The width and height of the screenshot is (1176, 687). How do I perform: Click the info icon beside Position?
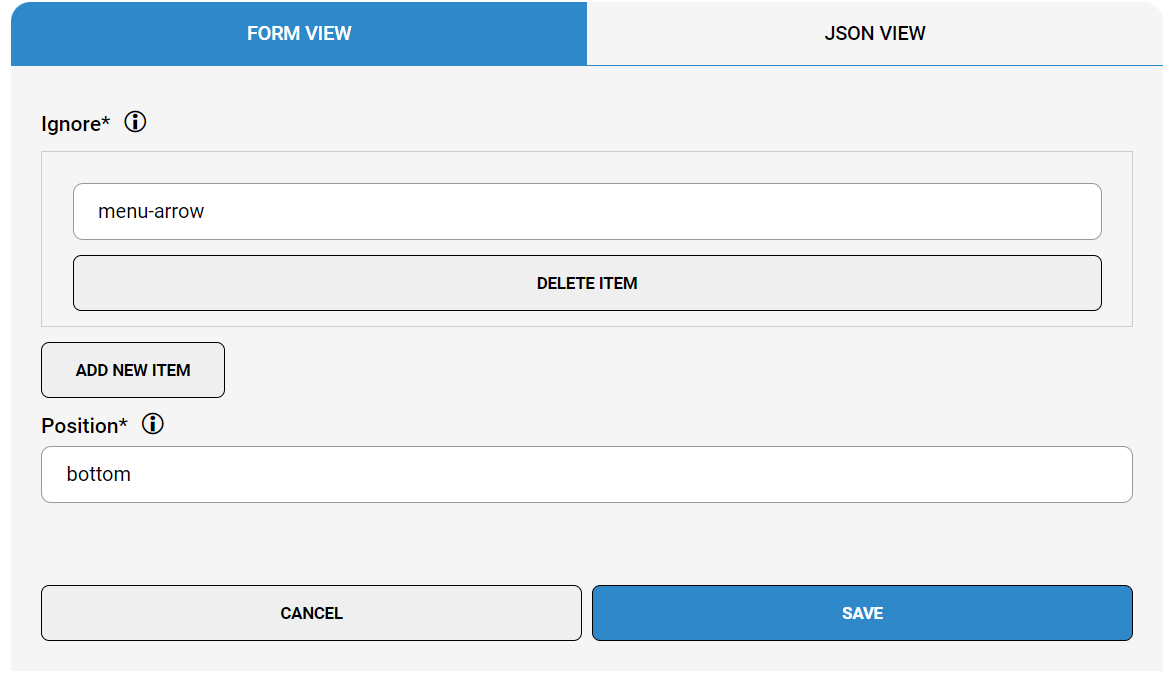(x=152, y=424)
